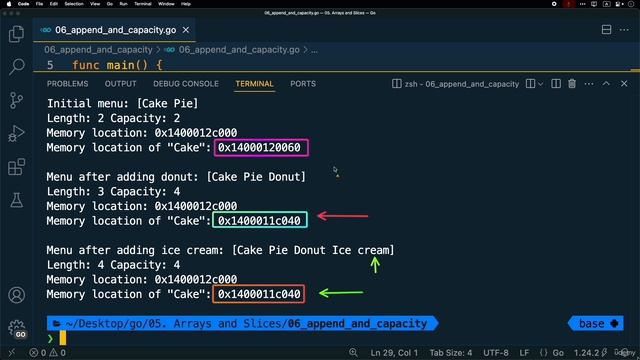Image resolution: width=640 pixels, height=360 pixels.
Task: Click the zoom magnifier status bar icon
Action: pyautogui.click(x=353, y=353)
